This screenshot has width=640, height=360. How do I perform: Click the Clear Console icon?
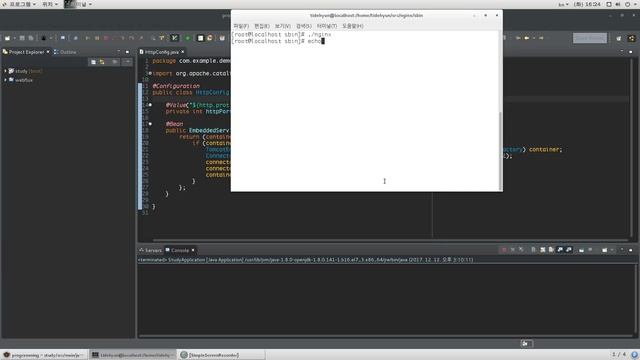533,250
